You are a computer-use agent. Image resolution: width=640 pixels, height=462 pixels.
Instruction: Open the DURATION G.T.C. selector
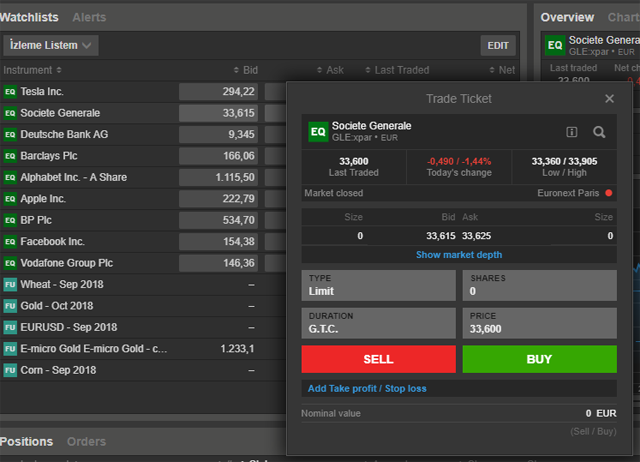pyautogui.click(x=378, y=323)
